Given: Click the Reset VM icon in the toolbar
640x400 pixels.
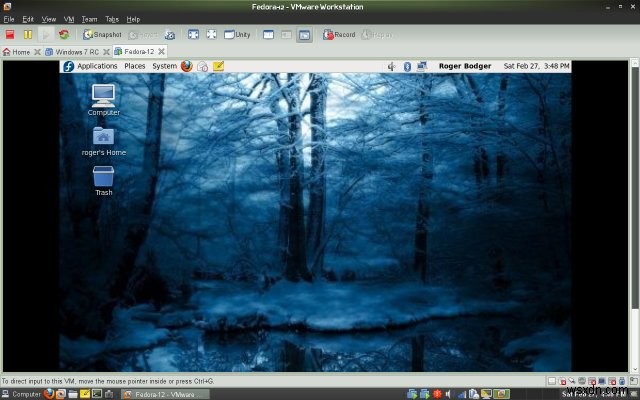Looking at the screenshot, I should [x=63, y=35].
